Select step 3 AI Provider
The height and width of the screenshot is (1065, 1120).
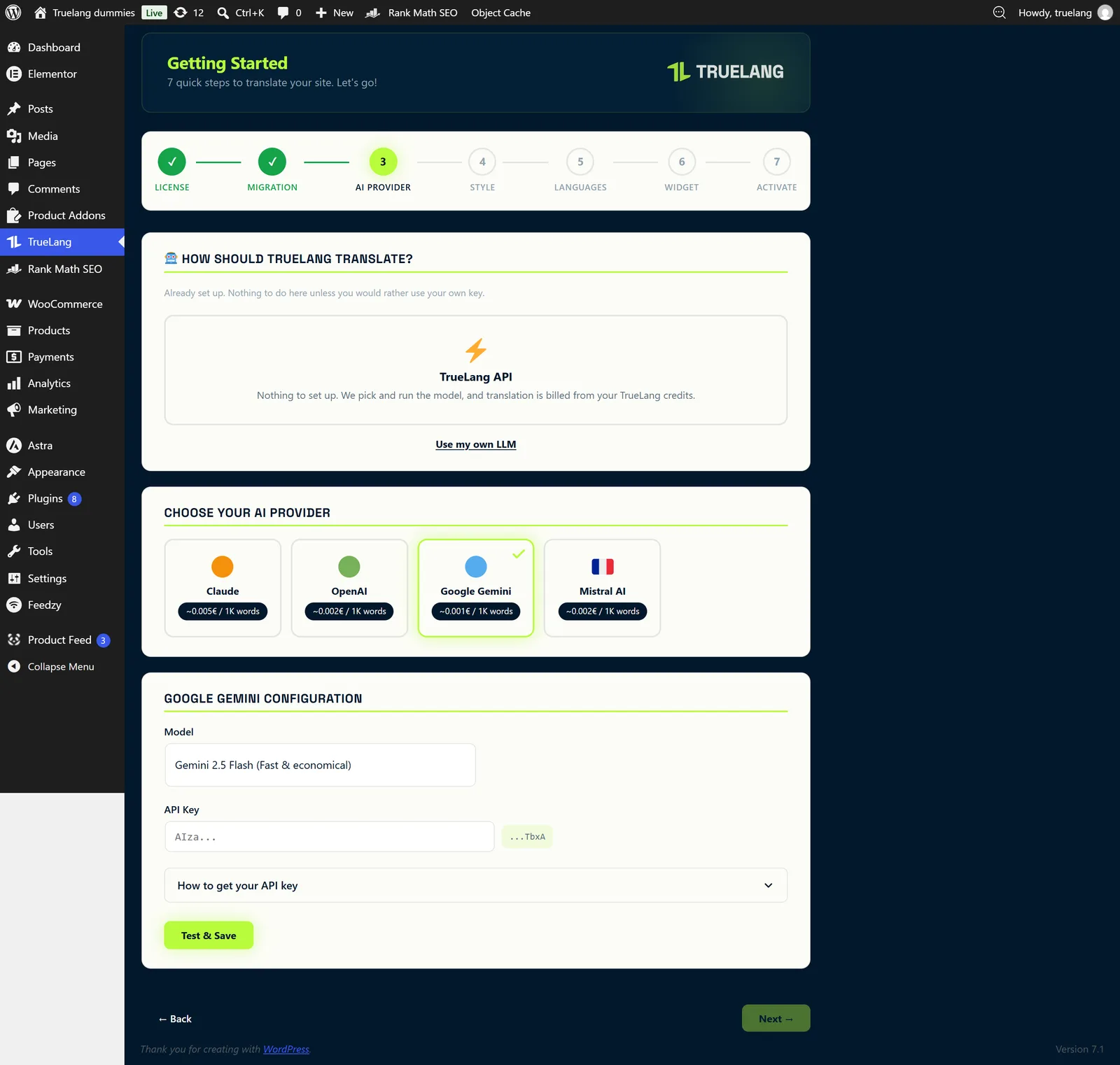click(x=383, y=170)
